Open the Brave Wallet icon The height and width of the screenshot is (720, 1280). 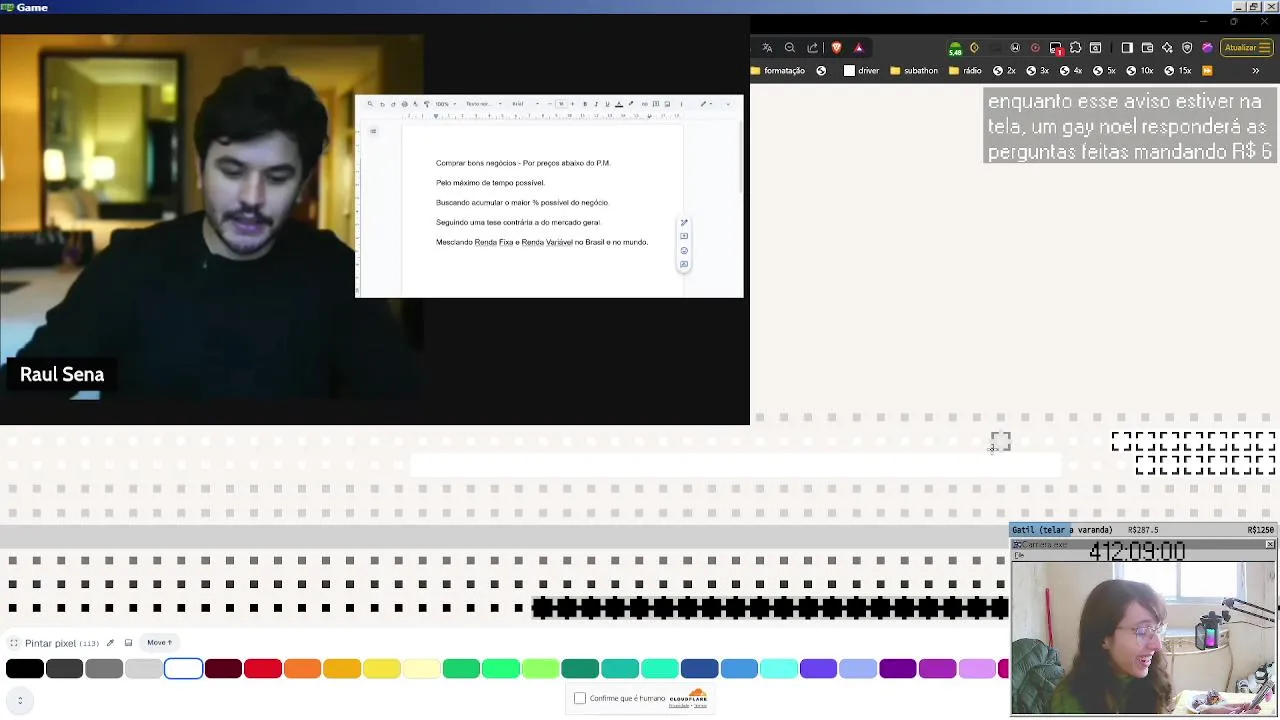tap(1147, 47)
